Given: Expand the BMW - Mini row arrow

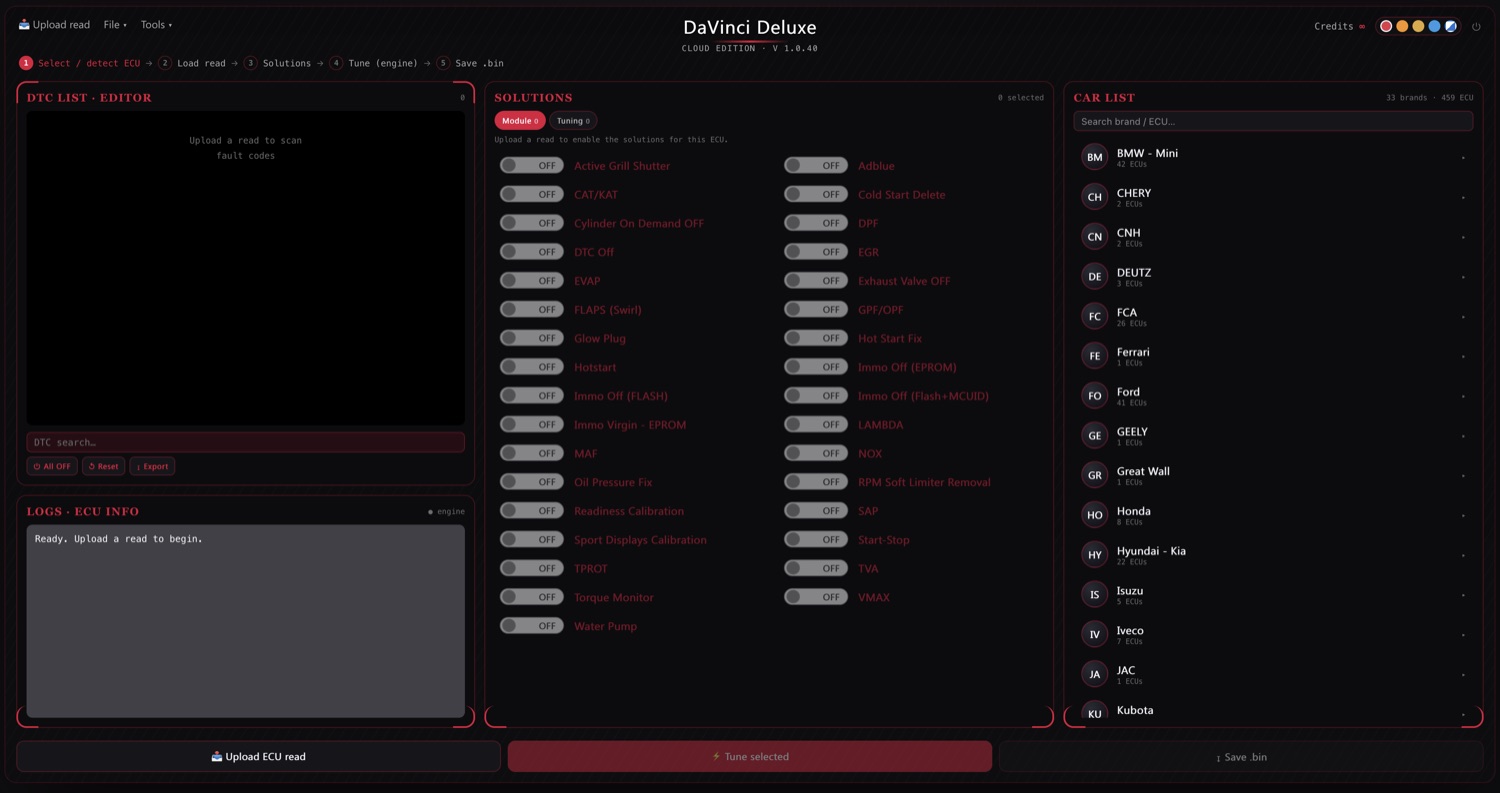Looking at the screenshot, I should tap(1463, 158).
